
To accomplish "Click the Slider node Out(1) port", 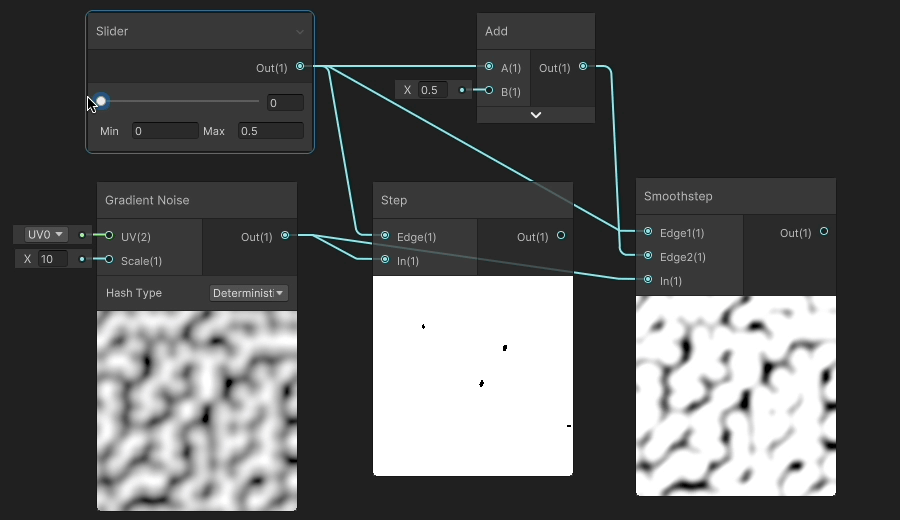I will pos(300,67).
